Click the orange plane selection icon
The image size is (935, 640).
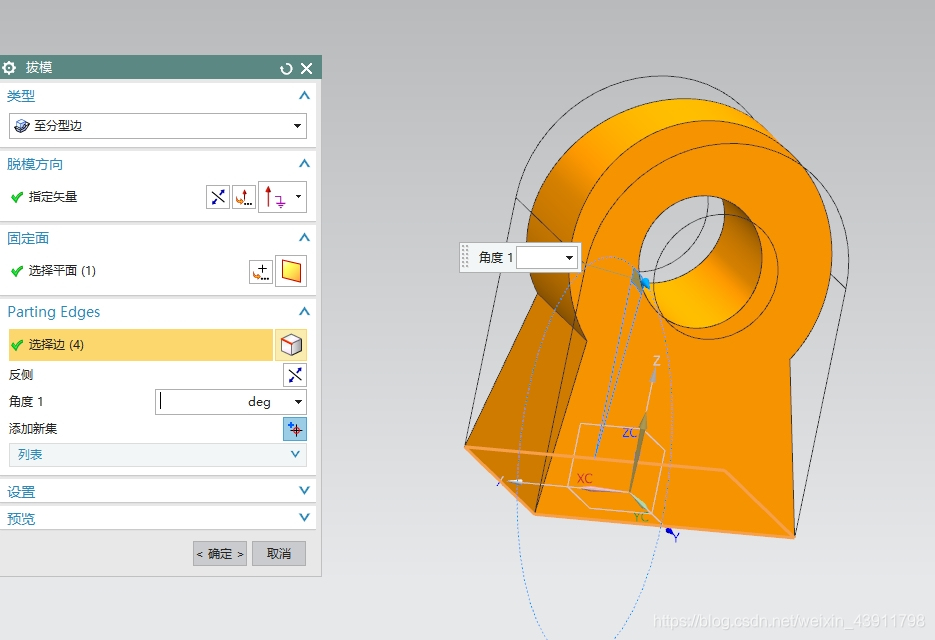click(x=291, y=271)
